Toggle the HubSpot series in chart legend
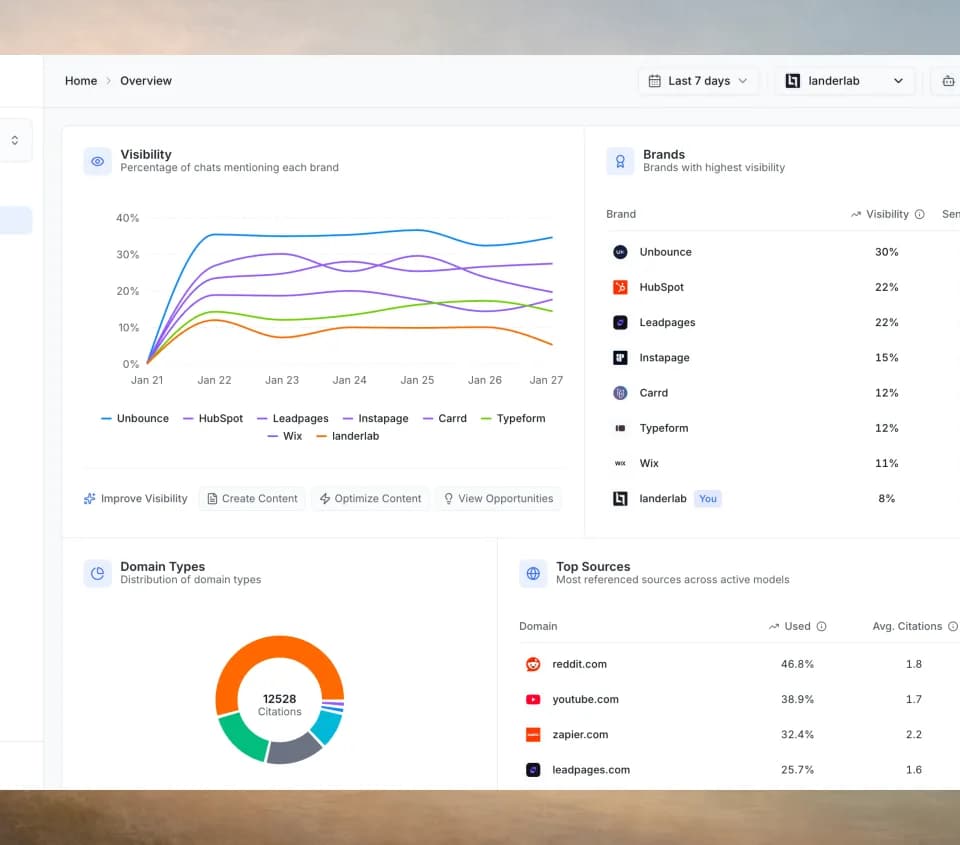This screenshot has width=960, height=845. point(213,418)
